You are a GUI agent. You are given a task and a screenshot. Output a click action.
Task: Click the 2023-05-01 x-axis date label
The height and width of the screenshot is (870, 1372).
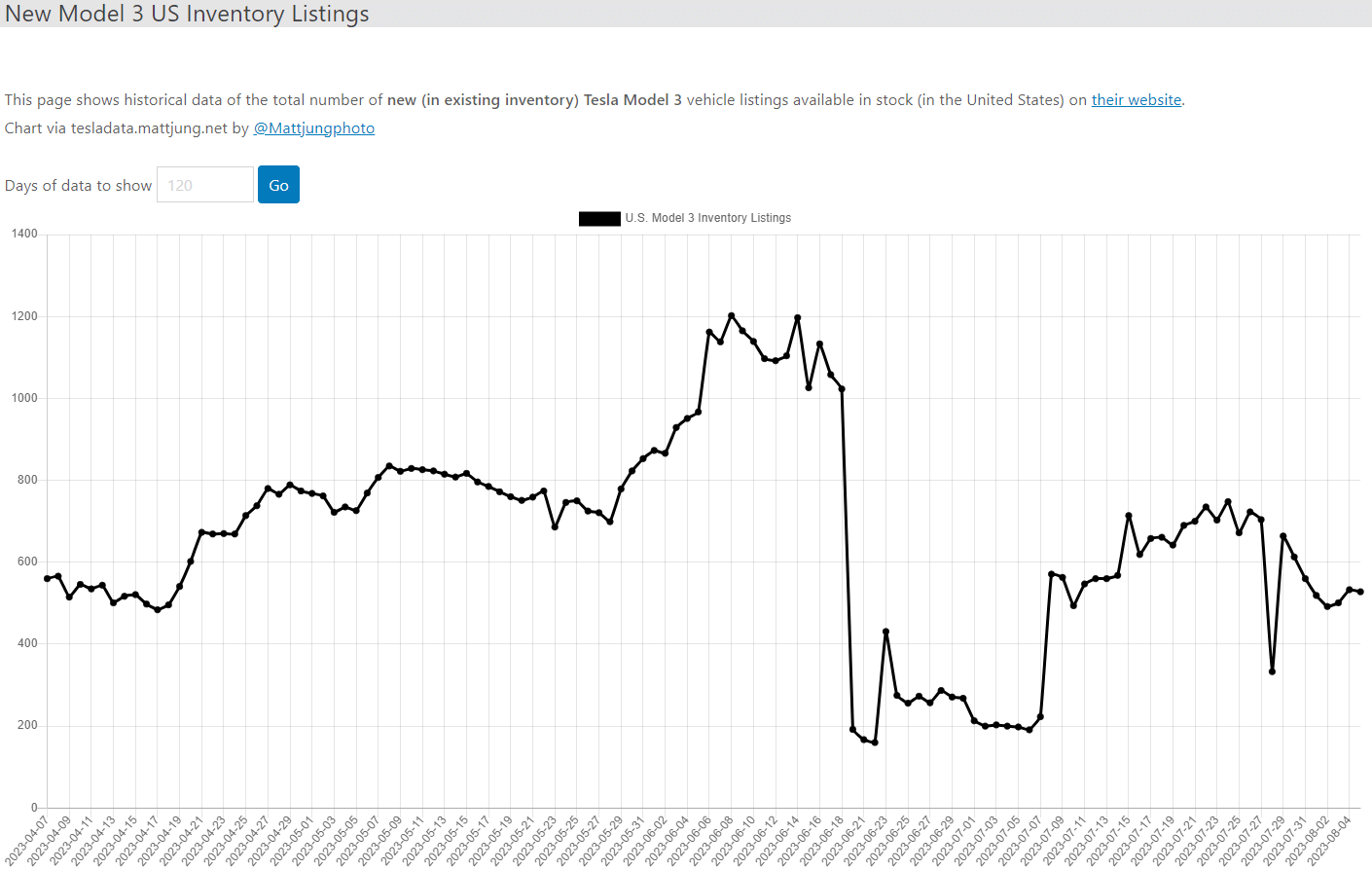click(x=292, y=840)
